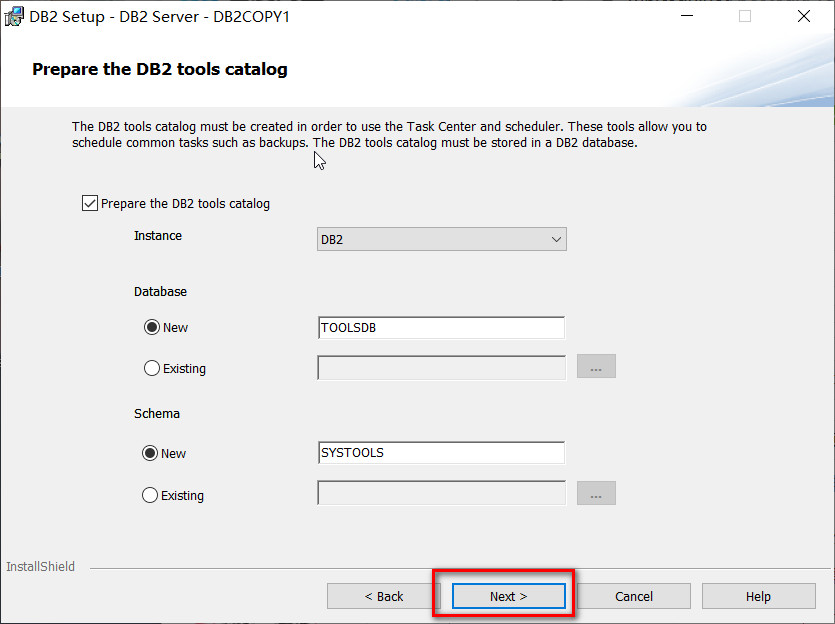Select the New radio button under Database
Screen dimensions: 835x624
[x=151, y=327]
